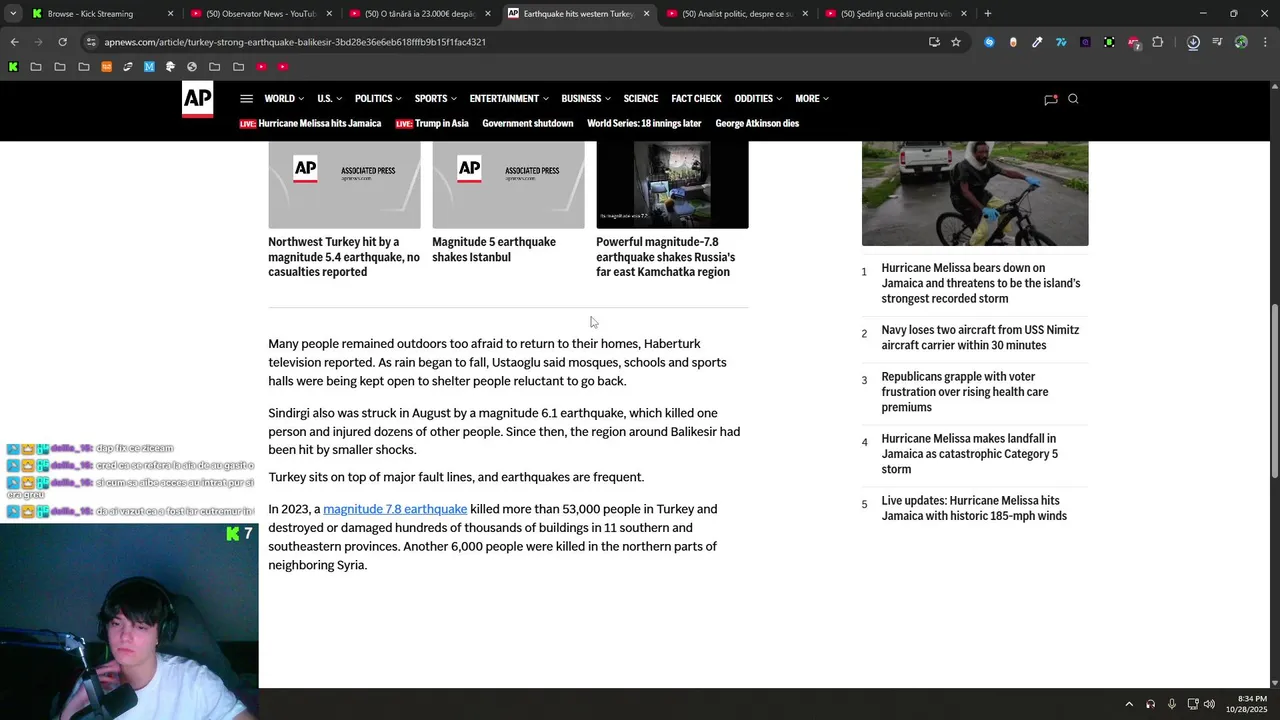Open Magnitude 5 earthquake shakes Istanbul story
The image size is (1280, 720).
click(494, 249)
